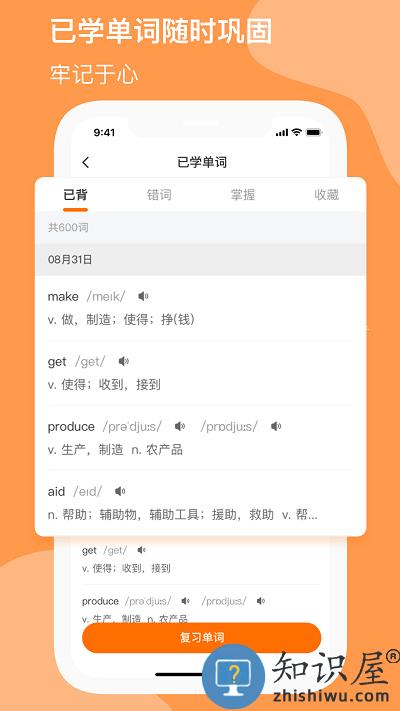Play pronunciation audio for aid
This screenshot has height=711, width=400.
pos(120,491)
